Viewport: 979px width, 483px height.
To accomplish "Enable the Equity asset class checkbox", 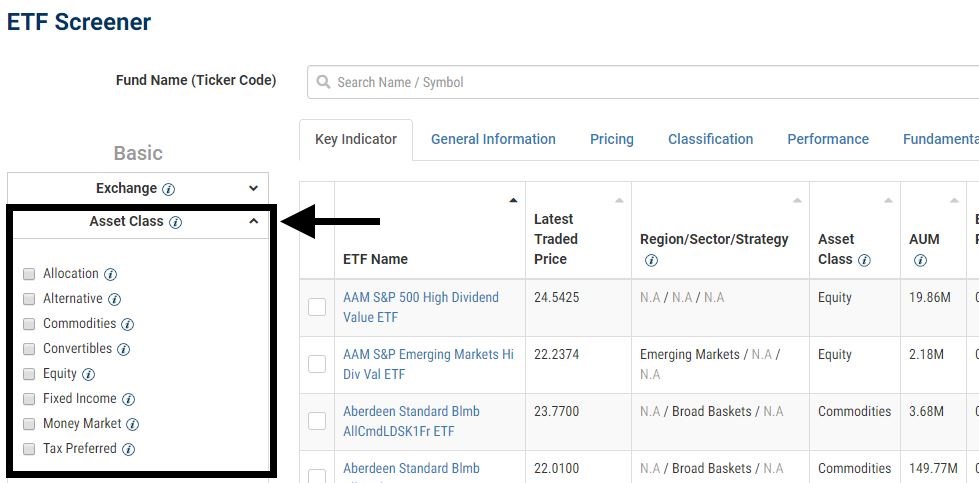I will [29, 374].
